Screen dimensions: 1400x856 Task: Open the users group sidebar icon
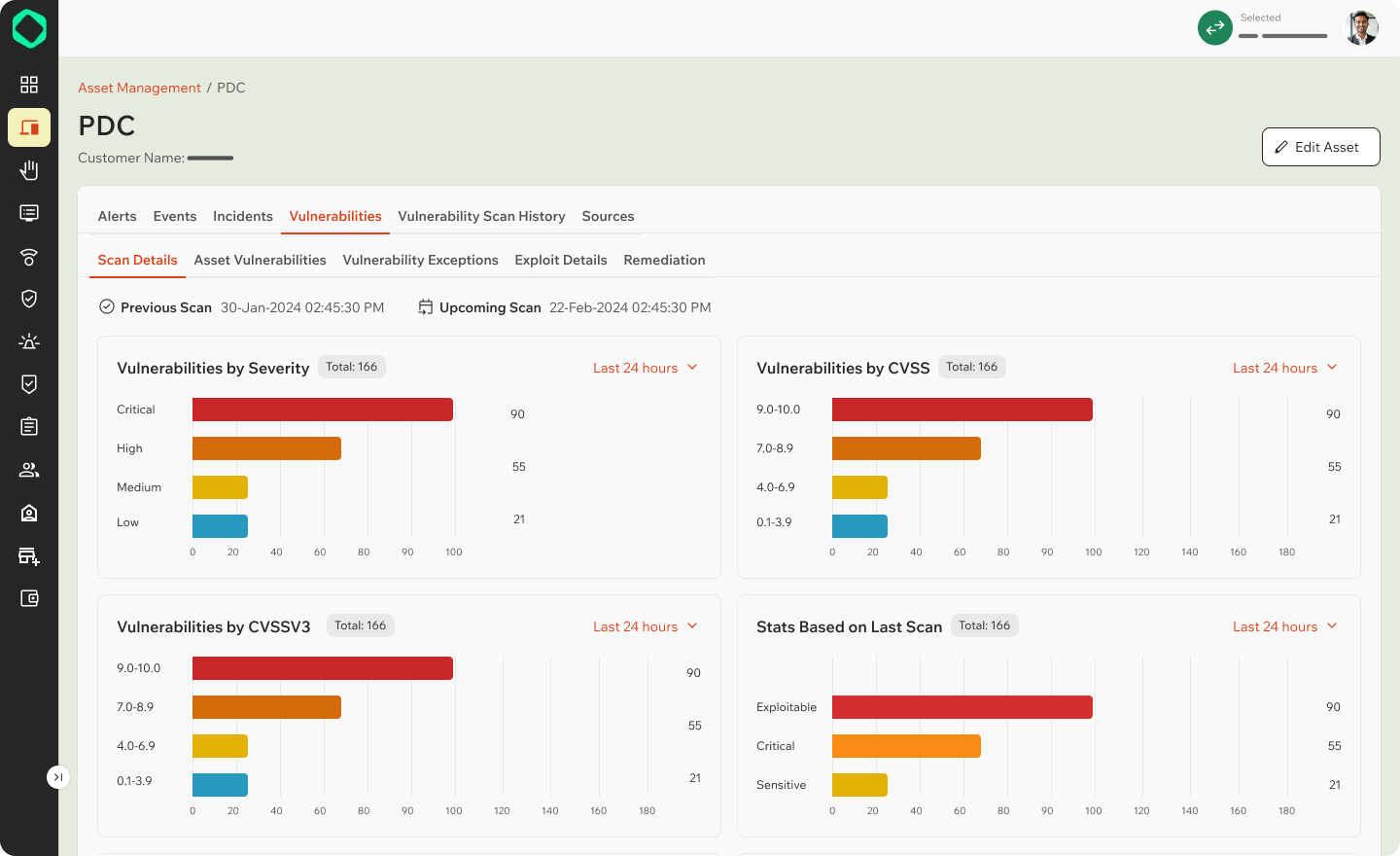pyautogui.click(x=29, y=470)
